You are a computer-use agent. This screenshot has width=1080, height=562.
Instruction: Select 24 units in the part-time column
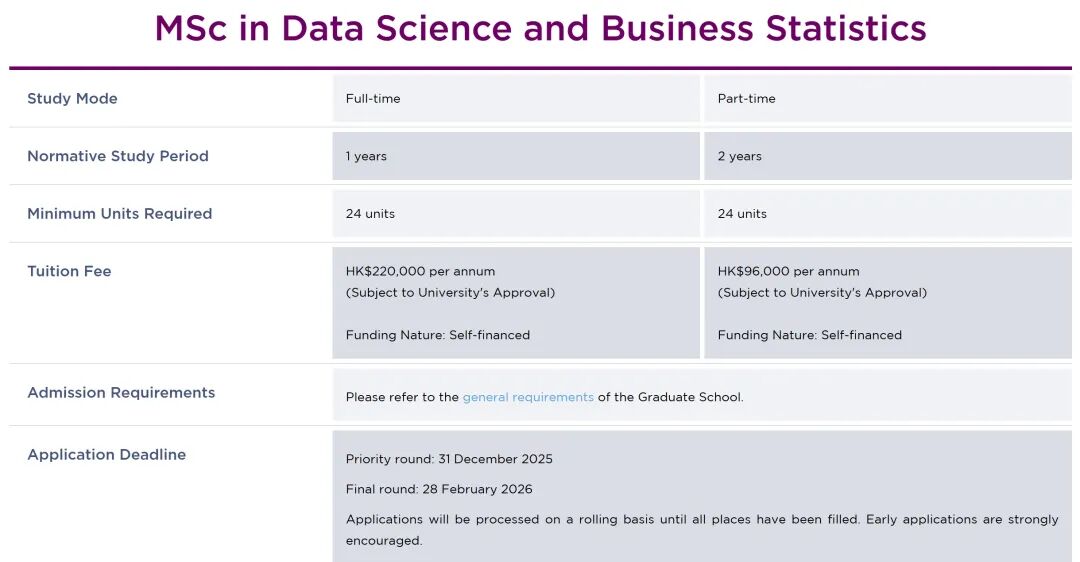(743, 213)
